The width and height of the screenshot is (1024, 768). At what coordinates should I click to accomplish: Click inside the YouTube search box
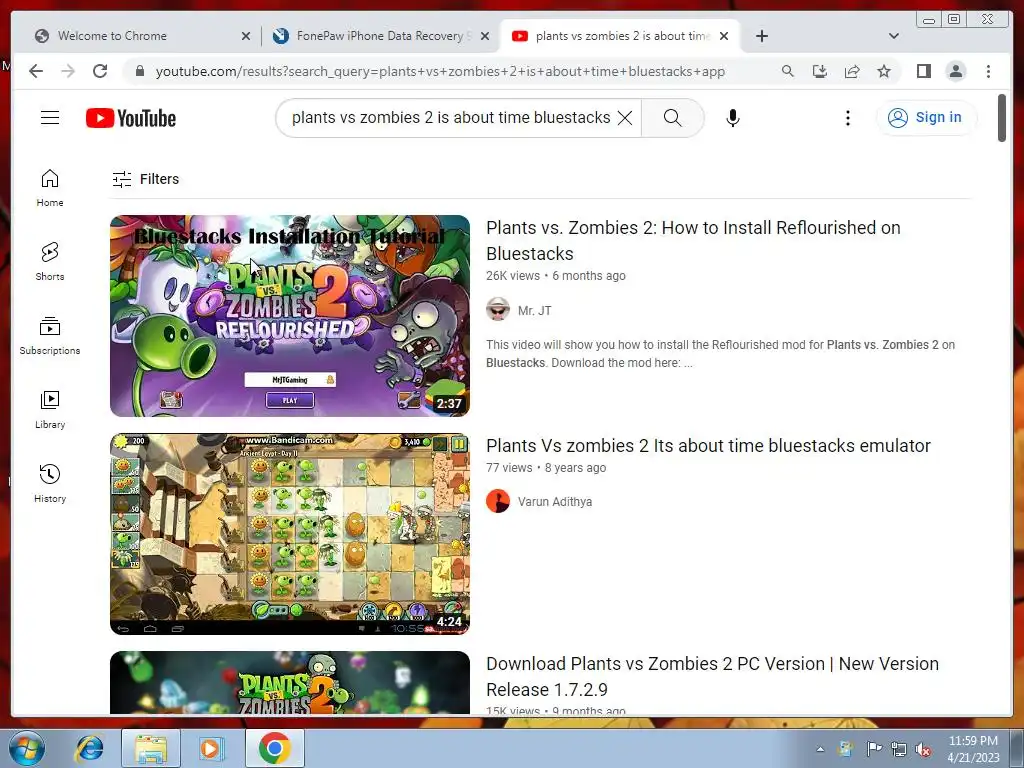[x=451, y=118]
